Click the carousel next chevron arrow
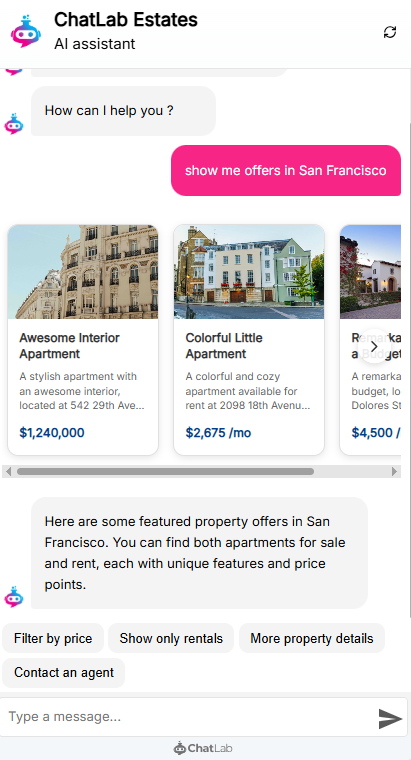 pos(374,346)
